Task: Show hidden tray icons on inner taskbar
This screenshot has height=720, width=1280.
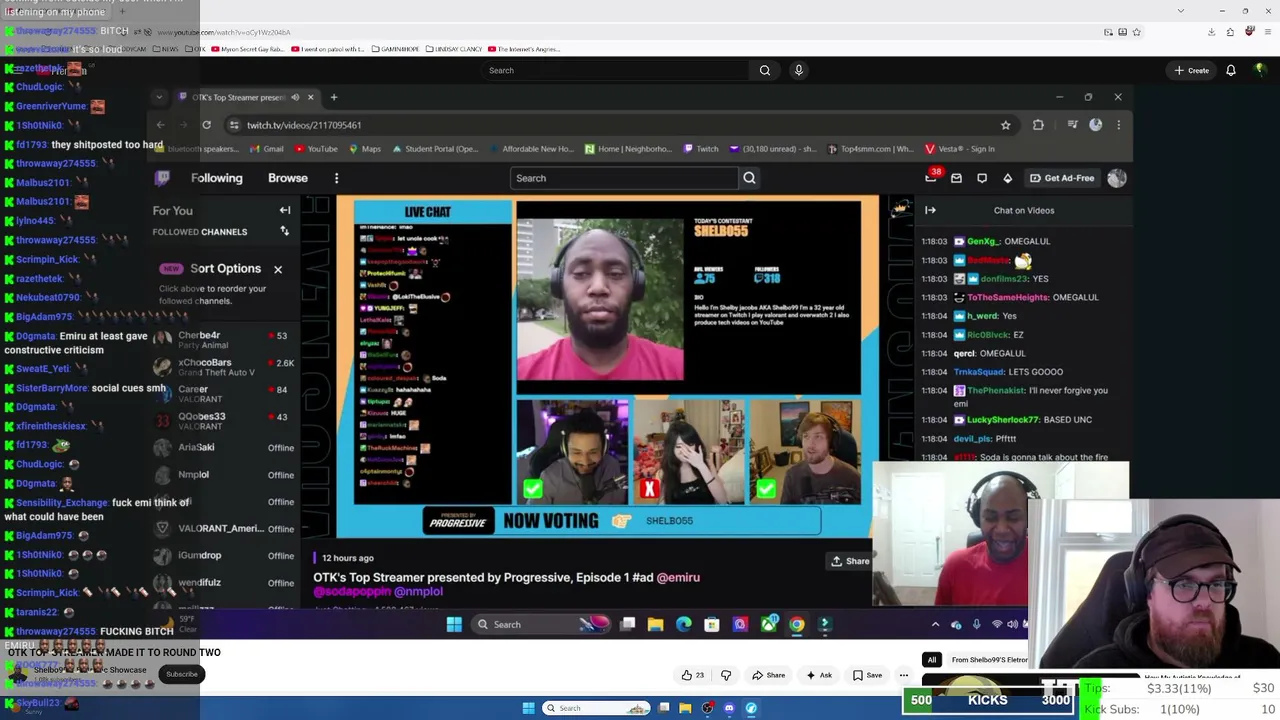Action: pos(935,624)
